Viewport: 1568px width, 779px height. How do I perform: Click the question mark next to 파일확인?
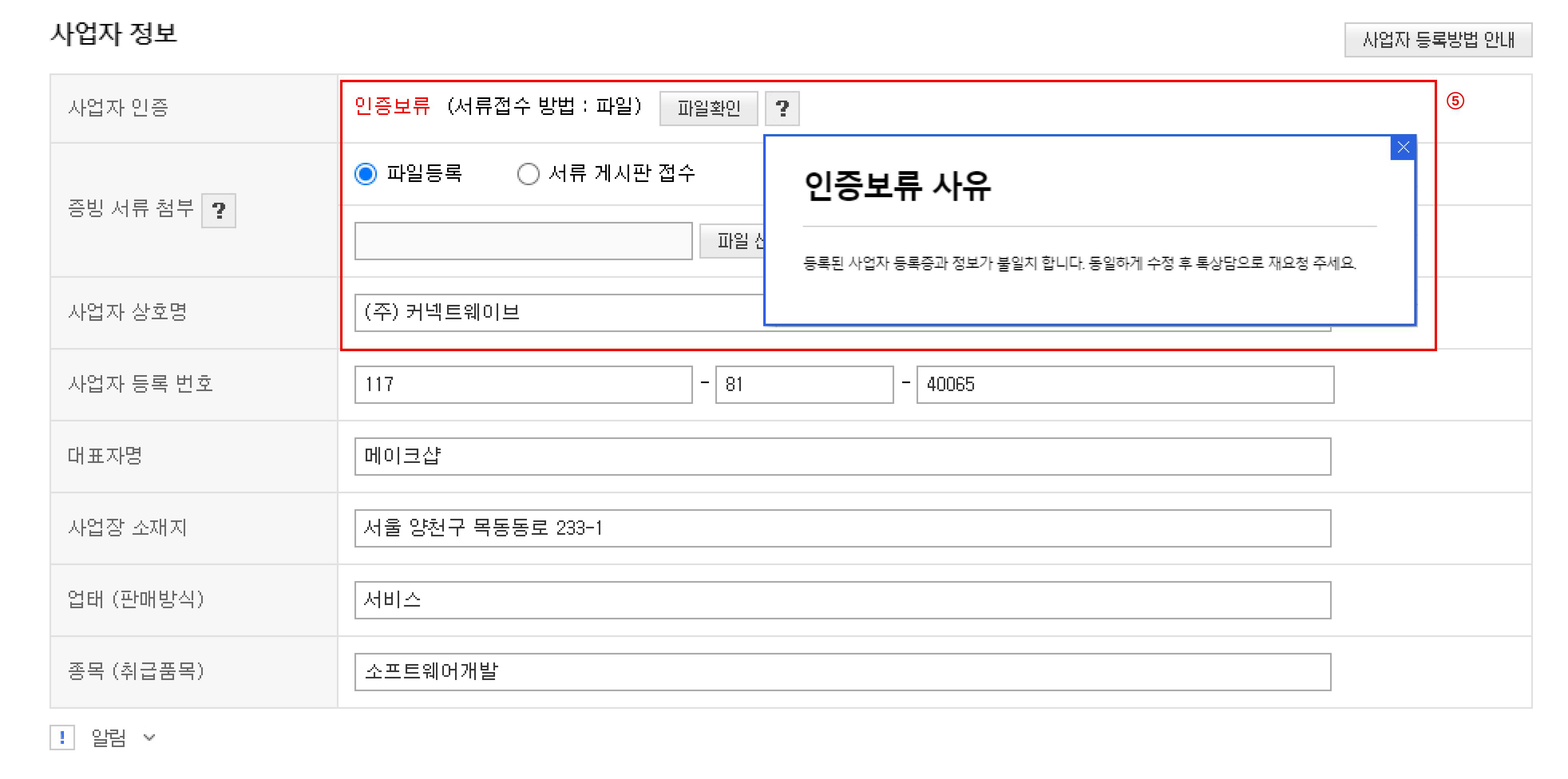[782, 109]
